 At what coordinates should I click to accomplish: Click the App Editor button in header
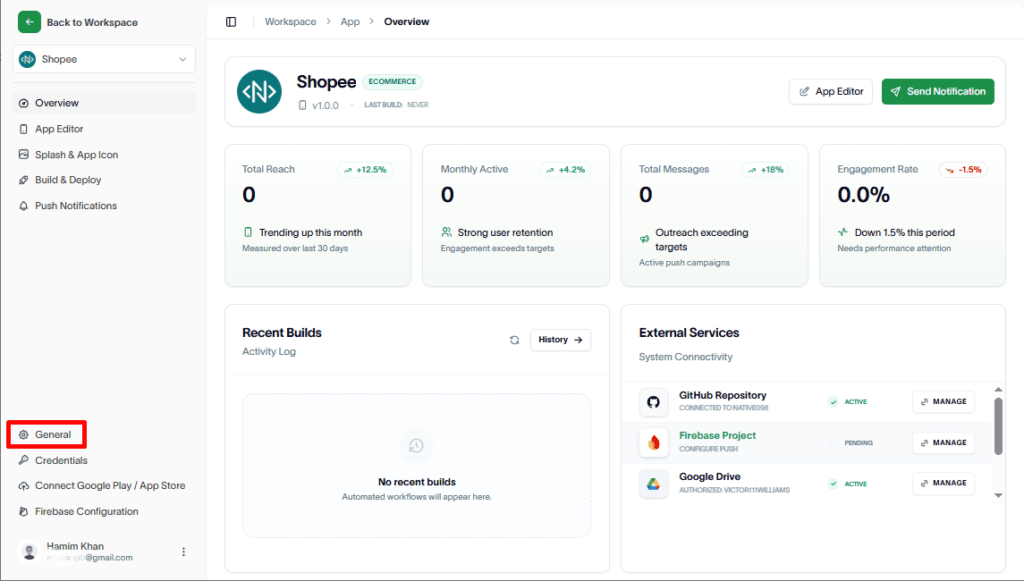click(x=831, y=91)
